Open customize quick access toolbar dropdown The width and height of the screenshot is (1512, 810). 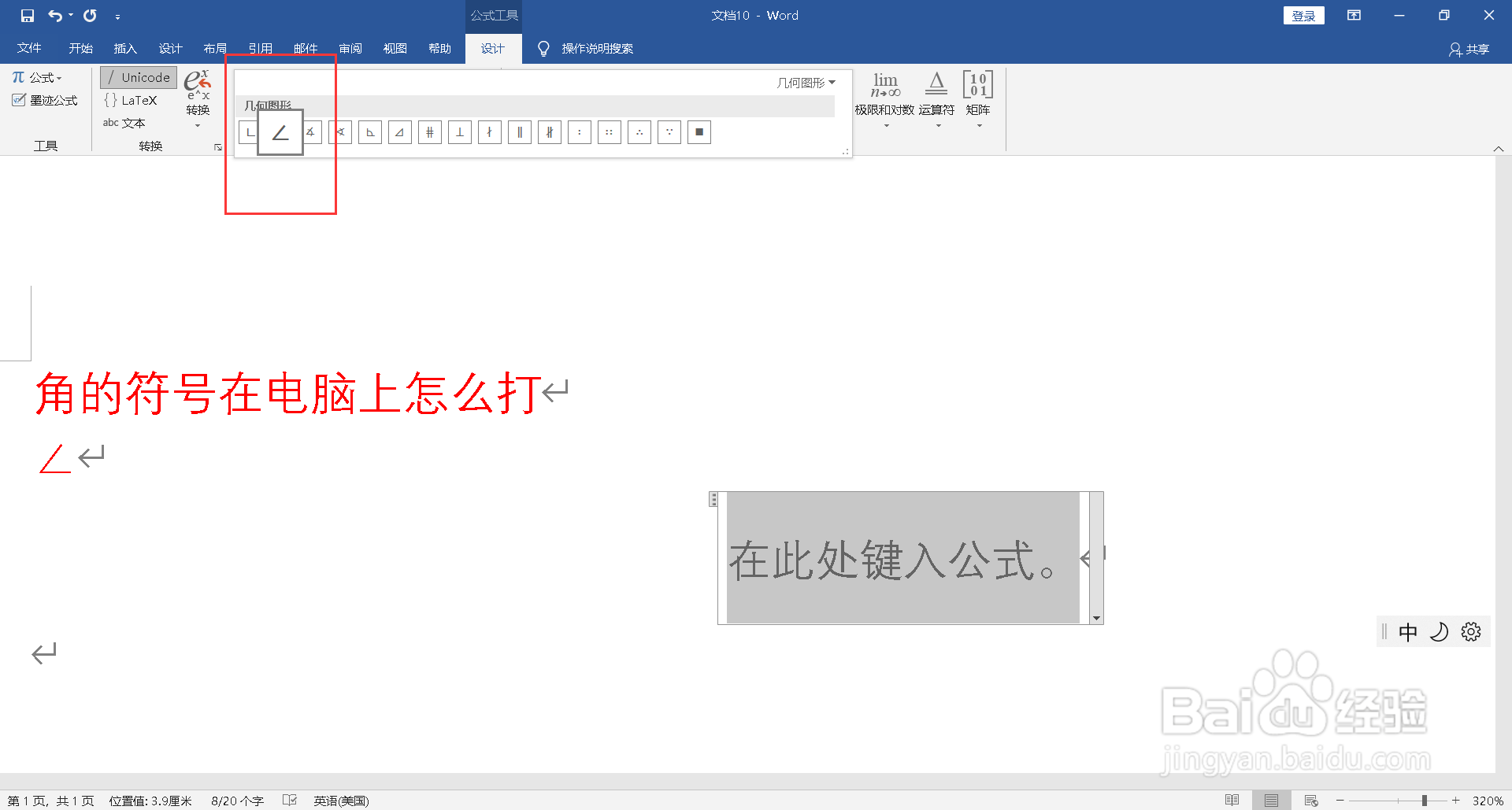(117, 17)
